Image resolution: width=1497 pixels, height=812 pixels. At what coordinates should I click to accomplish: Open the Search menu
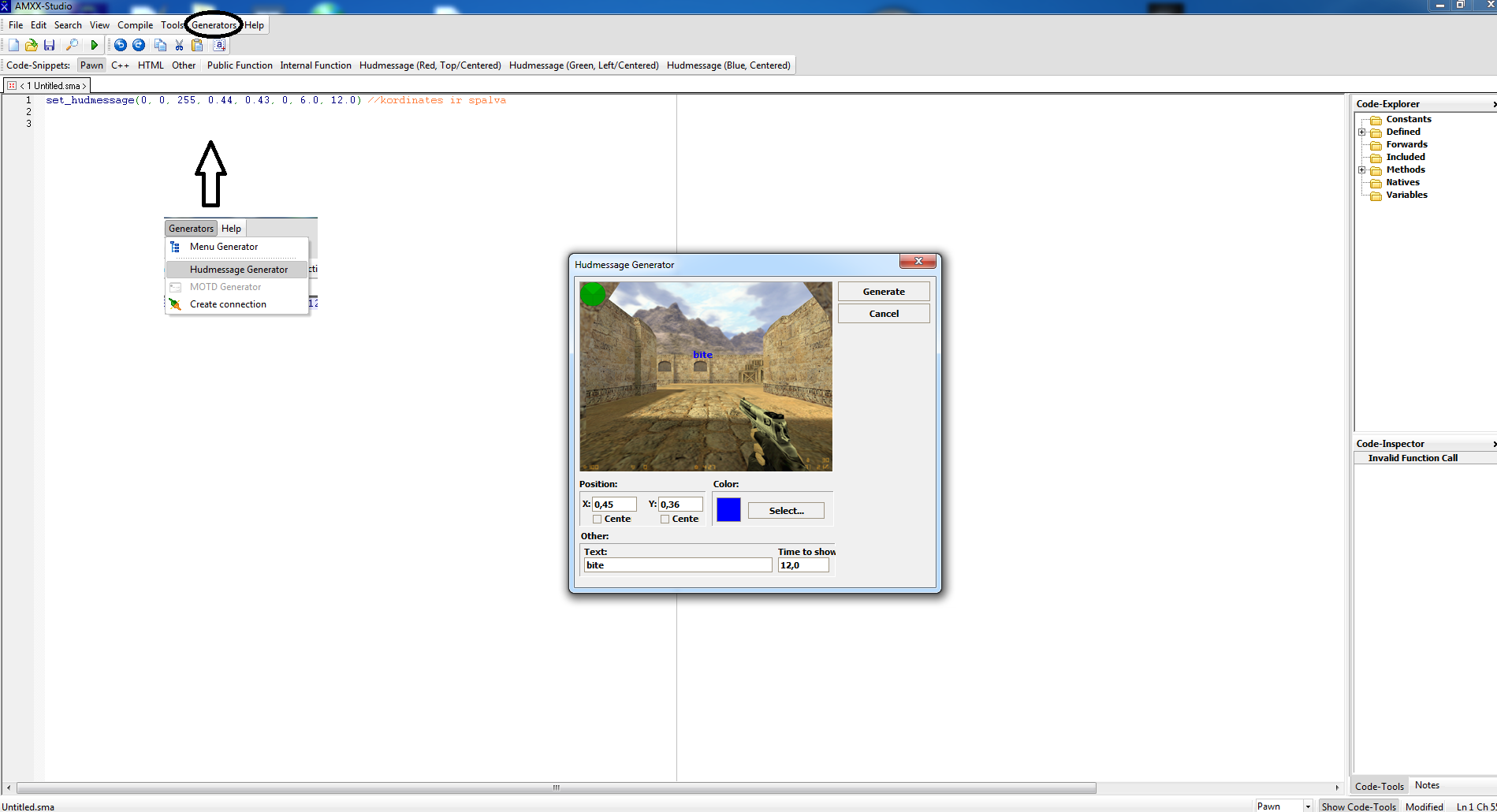(x=68, y=25)
